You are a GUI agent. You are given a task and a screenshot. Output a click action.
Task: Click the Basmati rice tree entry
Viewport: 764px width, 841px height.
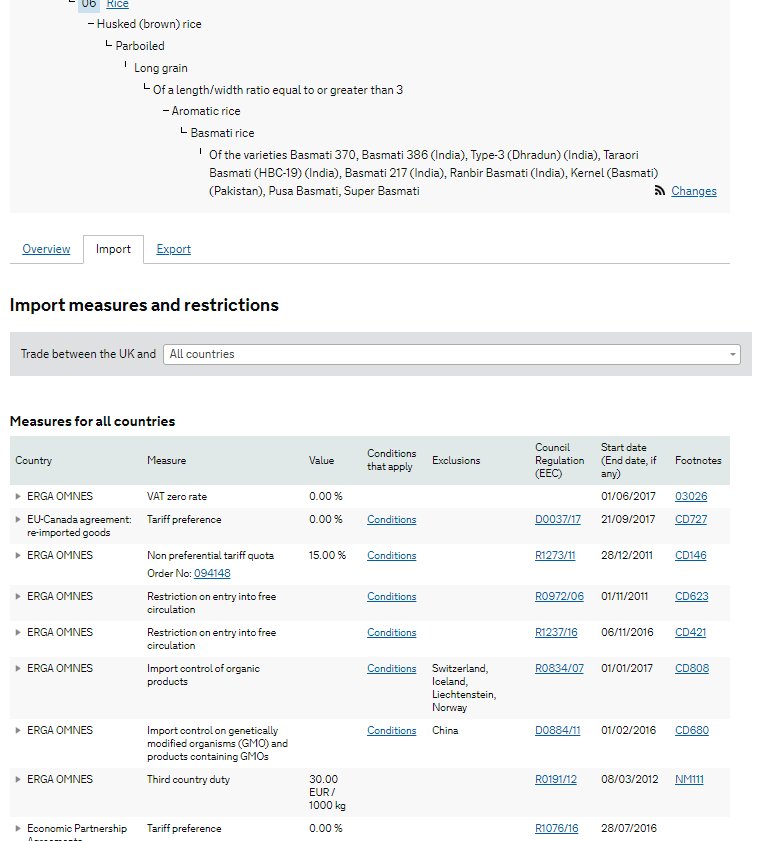(222, 133)
